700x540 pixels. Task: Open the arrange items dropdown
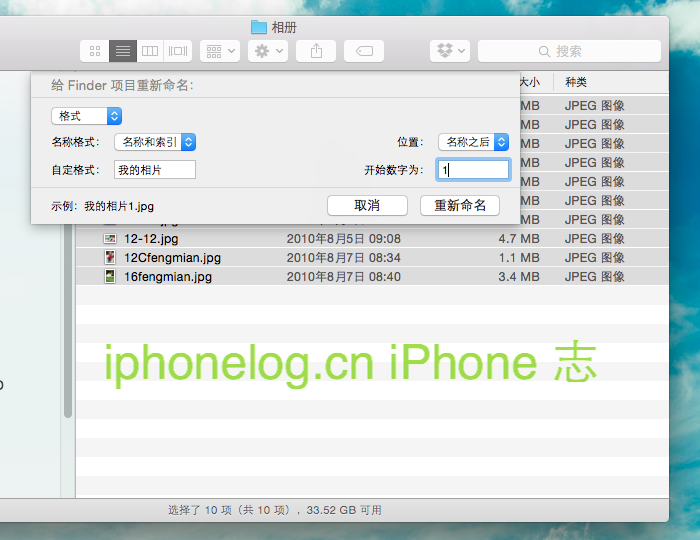point(220,51)
